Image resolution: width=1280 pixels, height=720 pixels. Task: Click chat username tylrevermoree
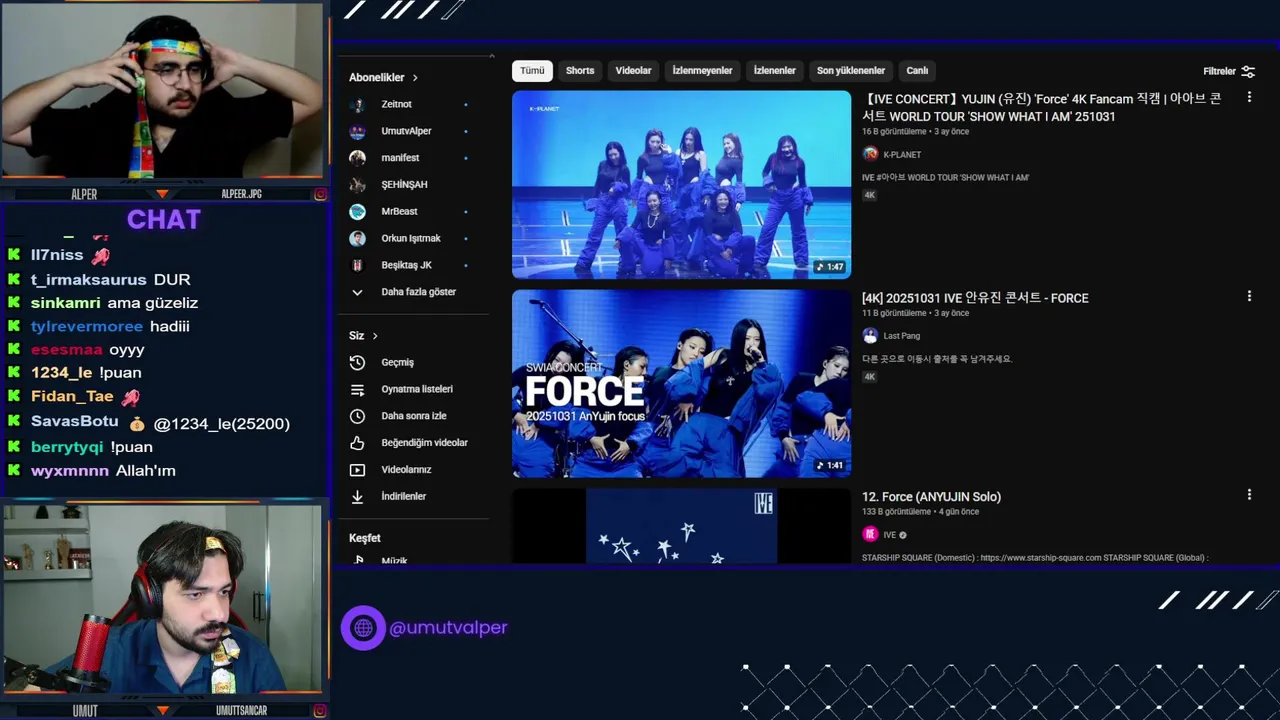pos(87,326)
